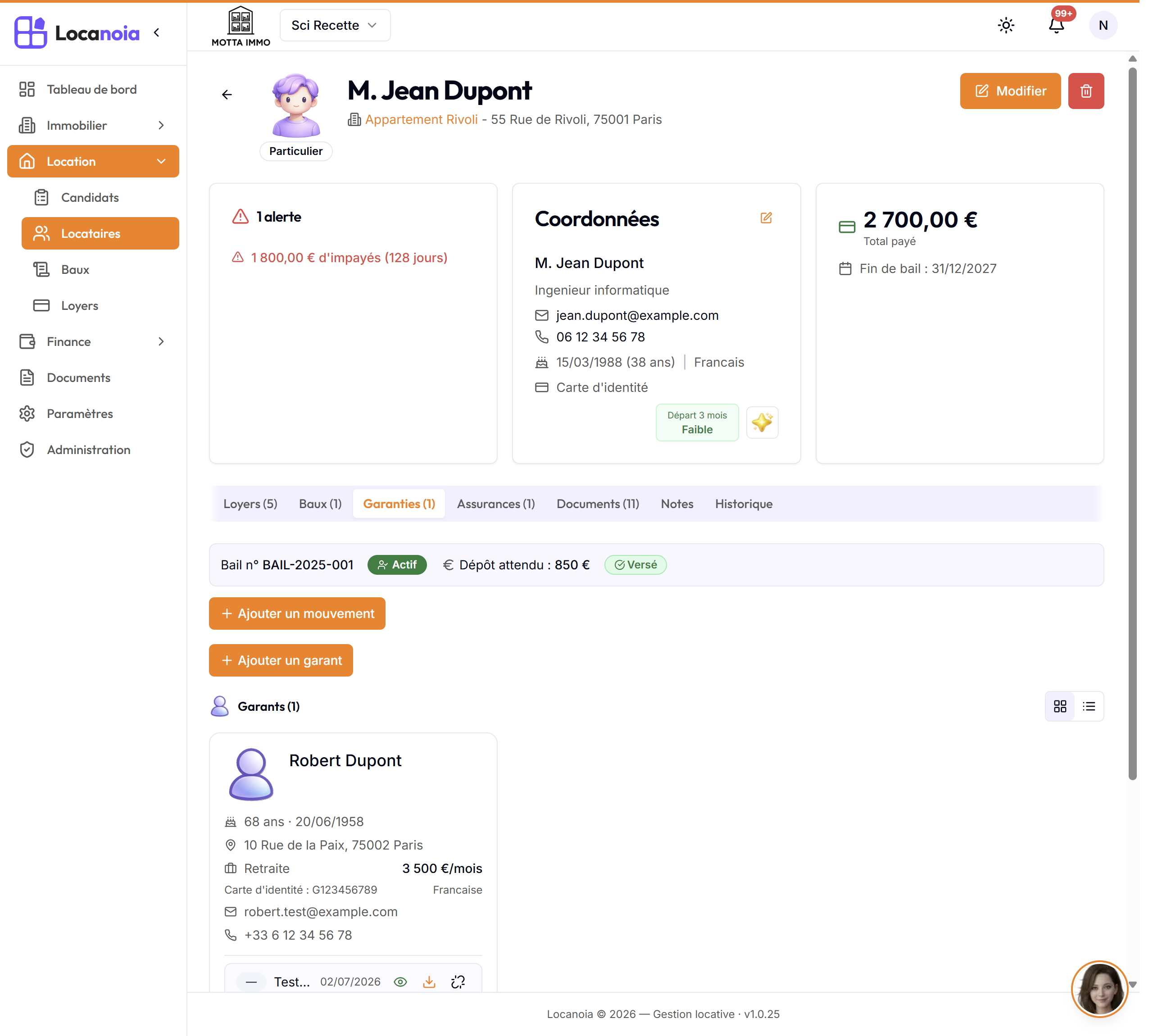Click the page vertical scrollbar
1153x1036 pixels.
(1133, 424)
